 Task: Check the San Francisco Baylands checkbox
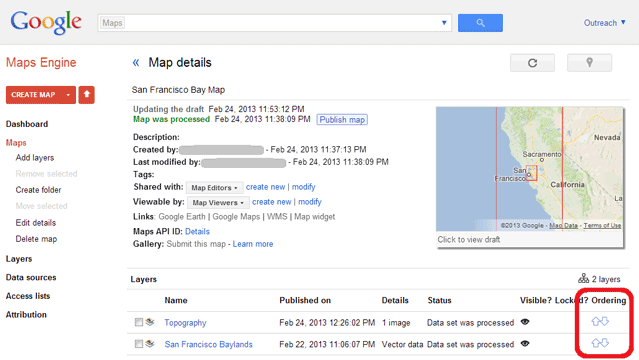pyautogui.click(x=139, y=344)
